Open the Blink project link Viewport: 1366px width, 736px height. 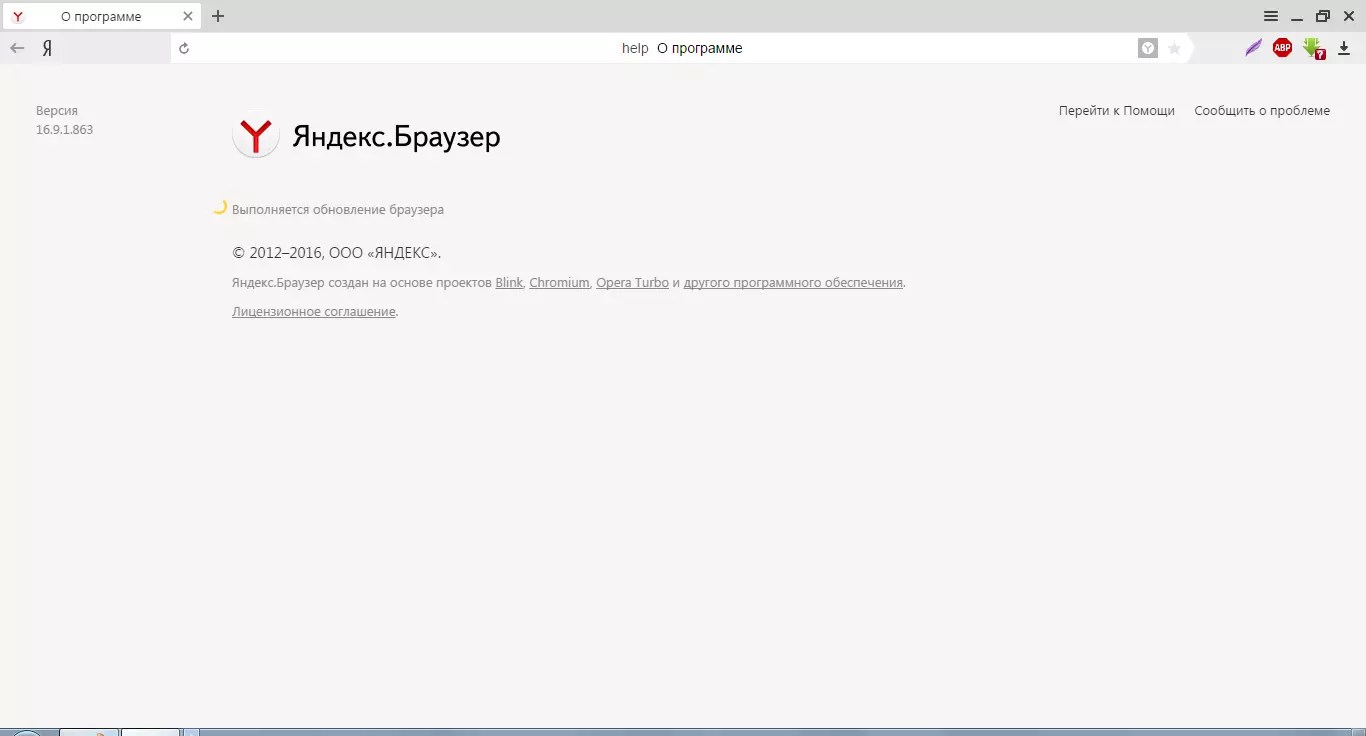pyautogui.click(x=509, y=283)
